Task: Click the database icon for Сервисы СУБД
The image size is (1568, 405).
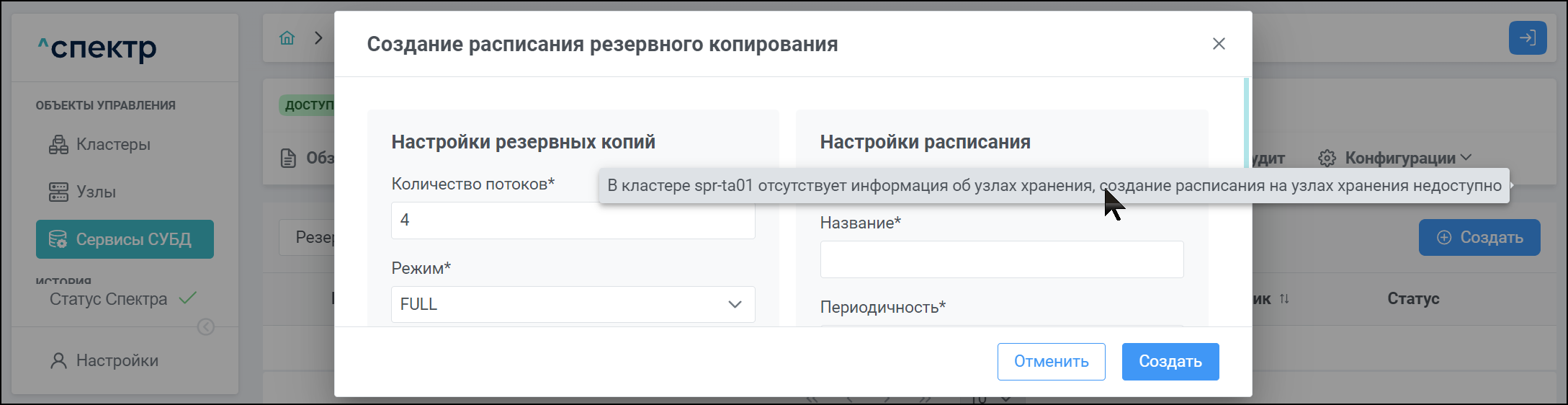Action: (x=58, y=239)
